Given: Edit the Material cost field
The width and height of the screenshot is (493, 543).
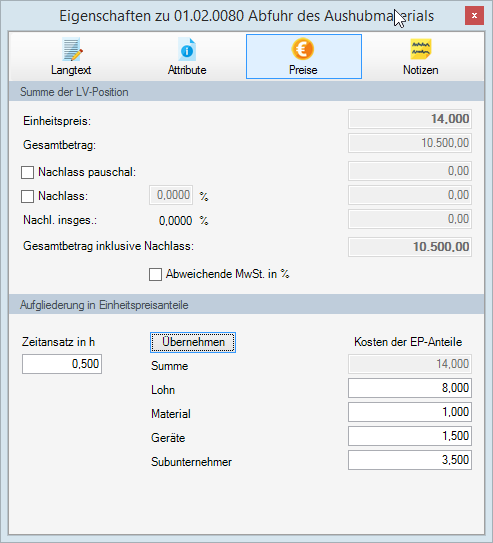Looking at the screenshot, I should [x=410, y=412].
